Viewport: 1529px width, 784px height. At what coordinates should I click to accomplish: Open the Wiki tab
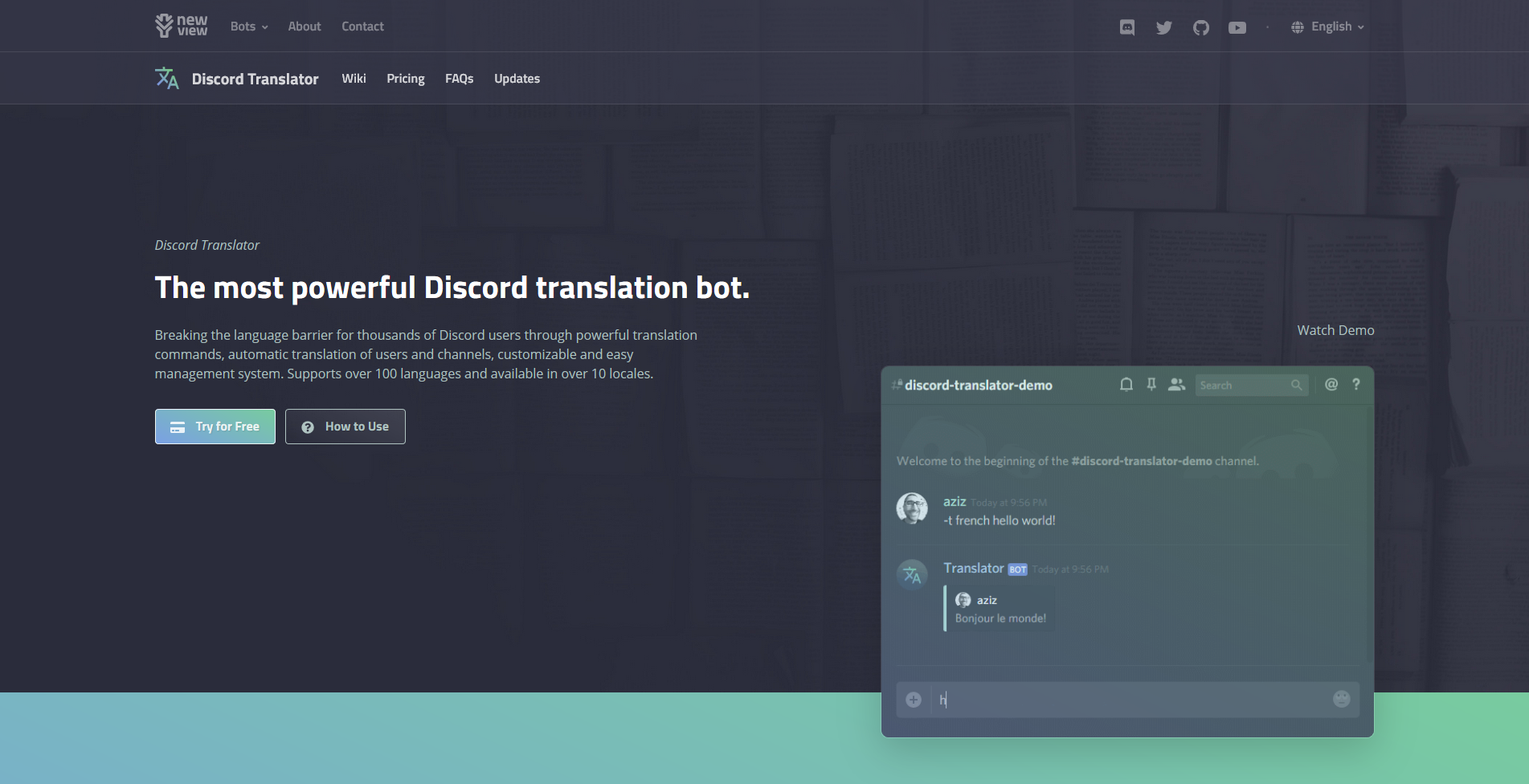point(354,79)
